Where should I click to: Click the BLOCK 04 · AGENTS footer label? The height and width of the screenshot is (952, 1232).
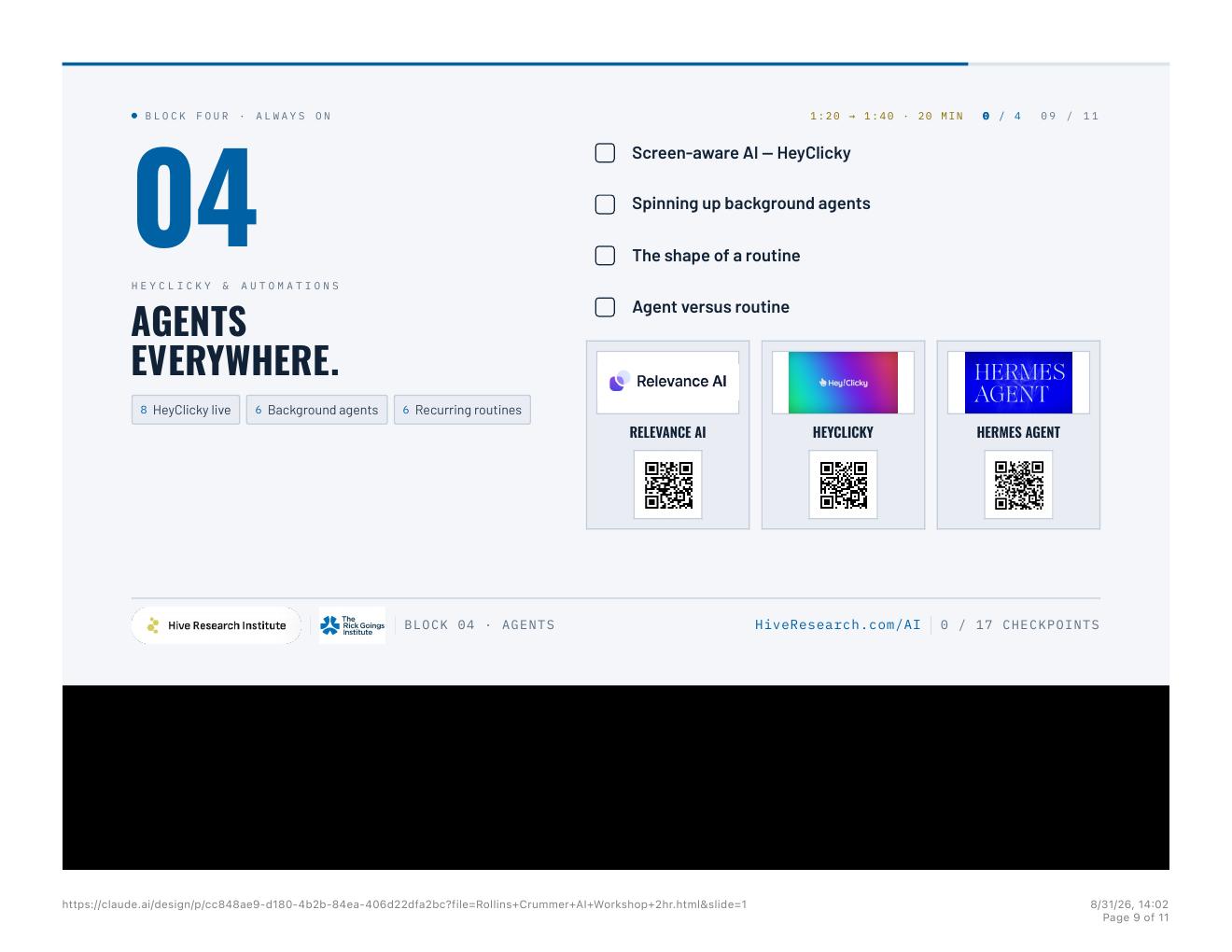[x=480, y=625]
